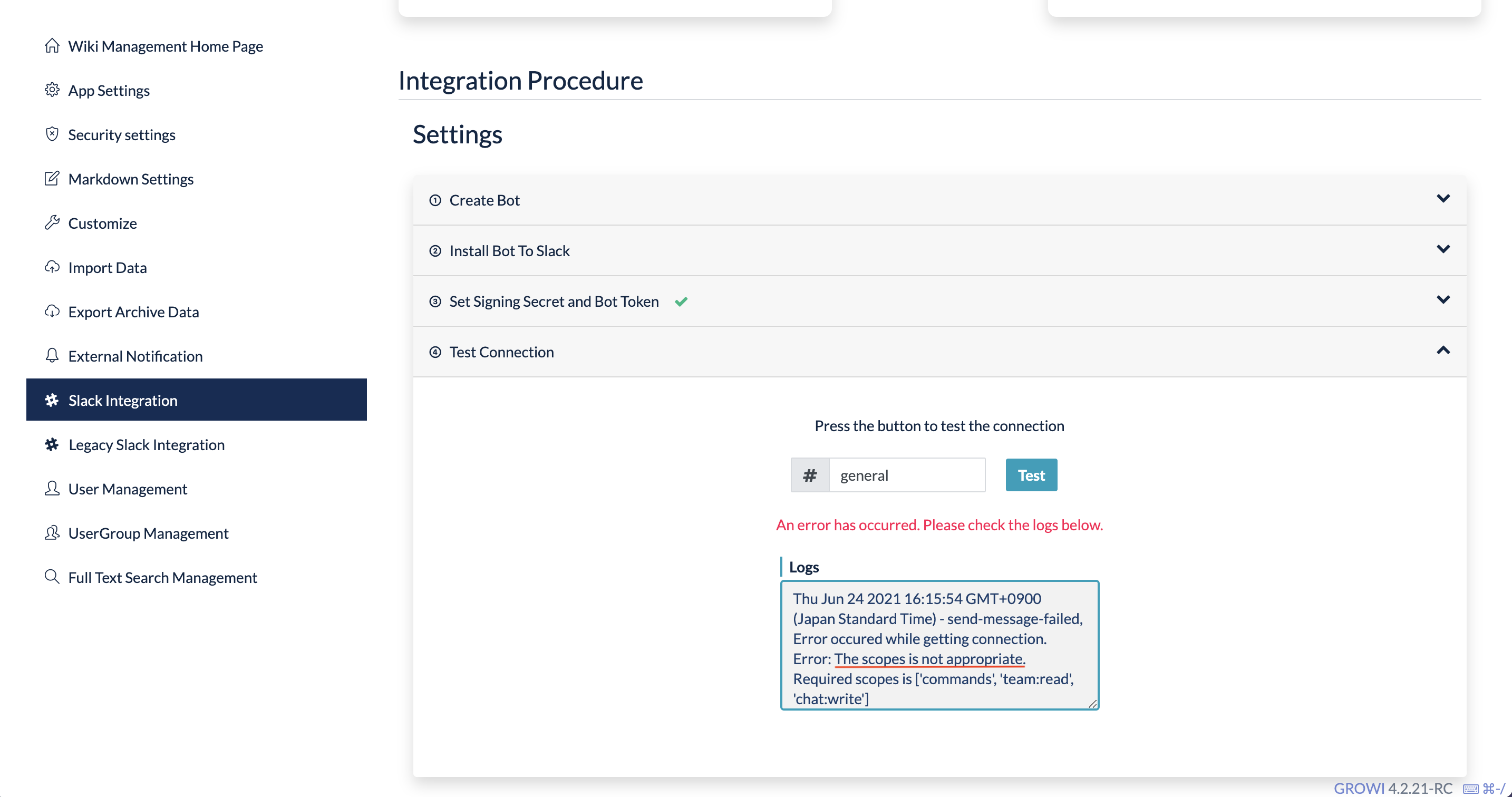Screen dimensions: 1512x797
Task: Click the shield icon for Security settings
Action: 52,134
